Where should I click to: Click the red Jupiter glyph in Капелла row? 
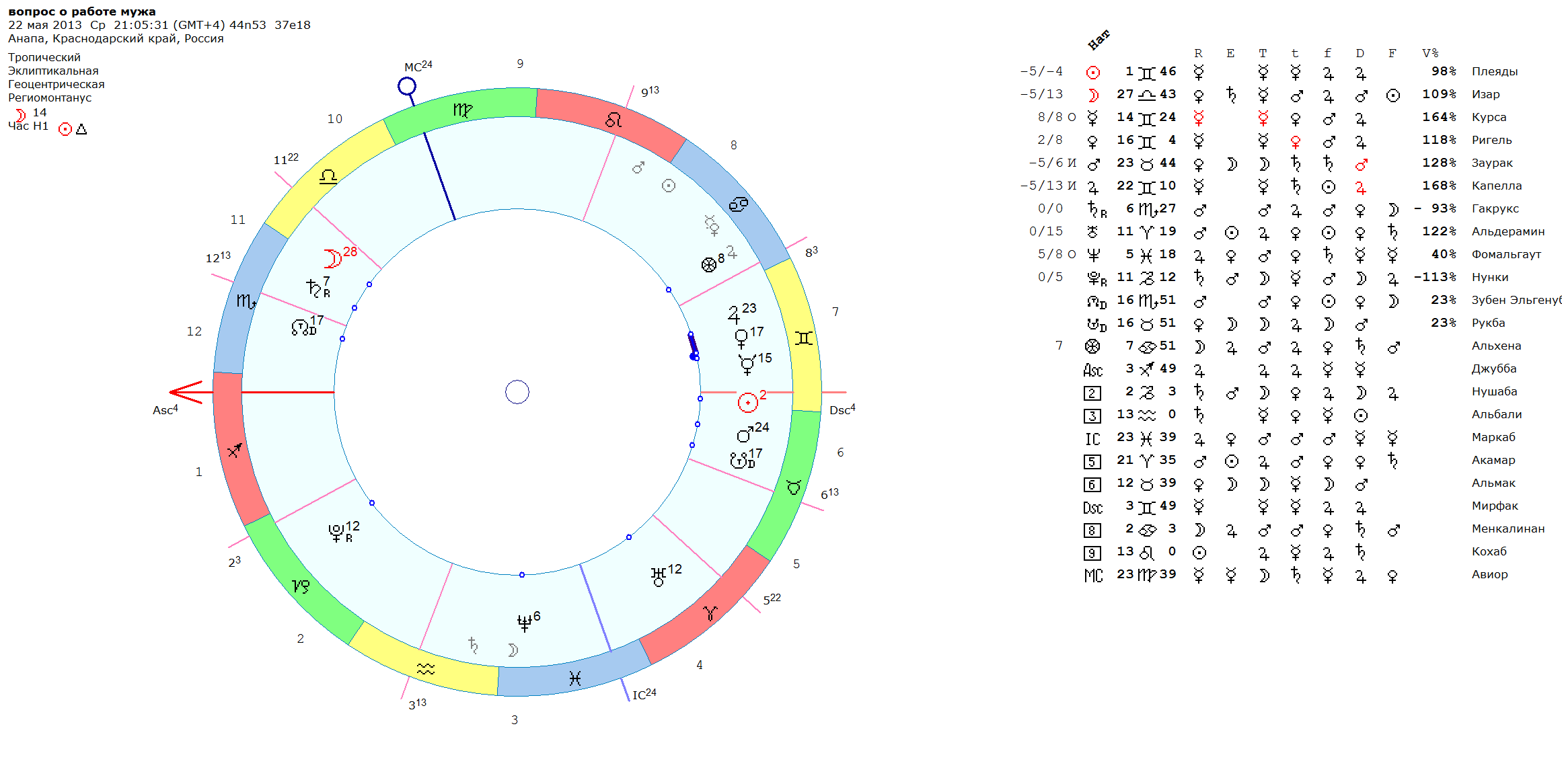[1361, 186]
